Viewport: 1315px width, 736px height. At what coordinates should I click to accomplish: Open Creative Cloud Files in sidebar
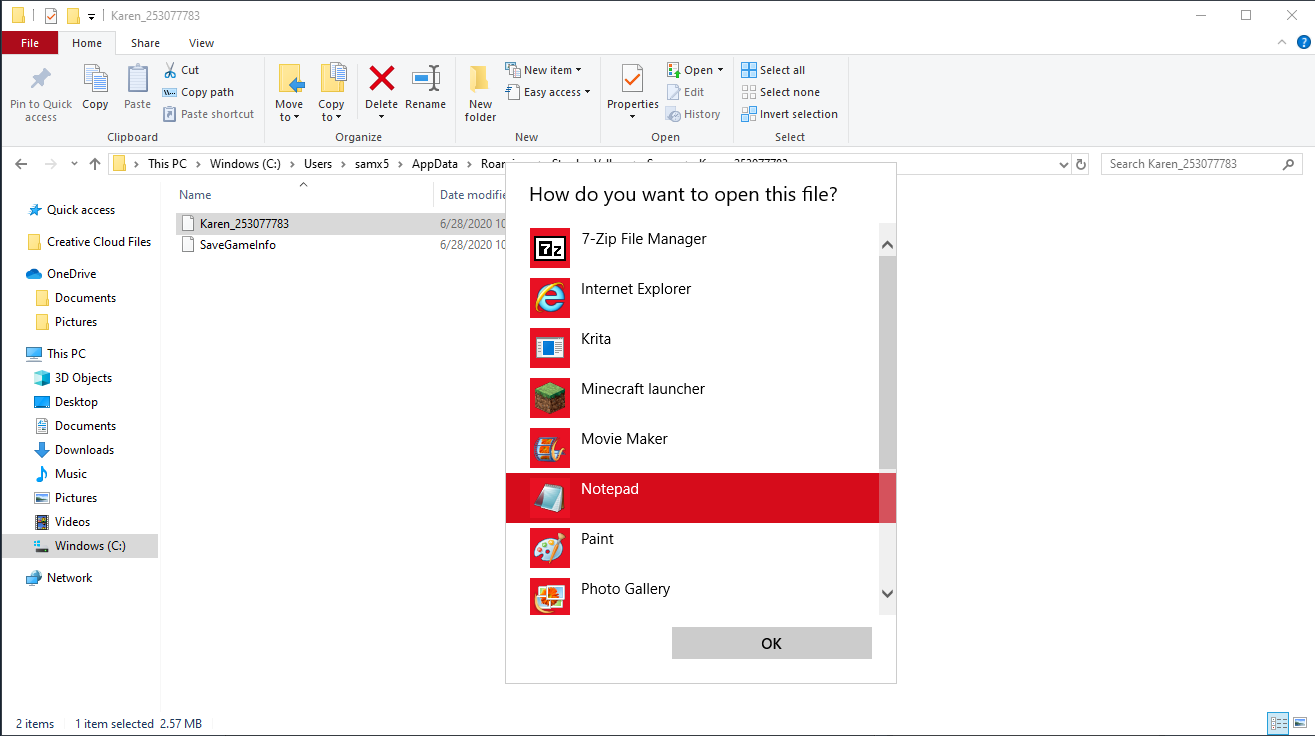[x=99, y=242]
